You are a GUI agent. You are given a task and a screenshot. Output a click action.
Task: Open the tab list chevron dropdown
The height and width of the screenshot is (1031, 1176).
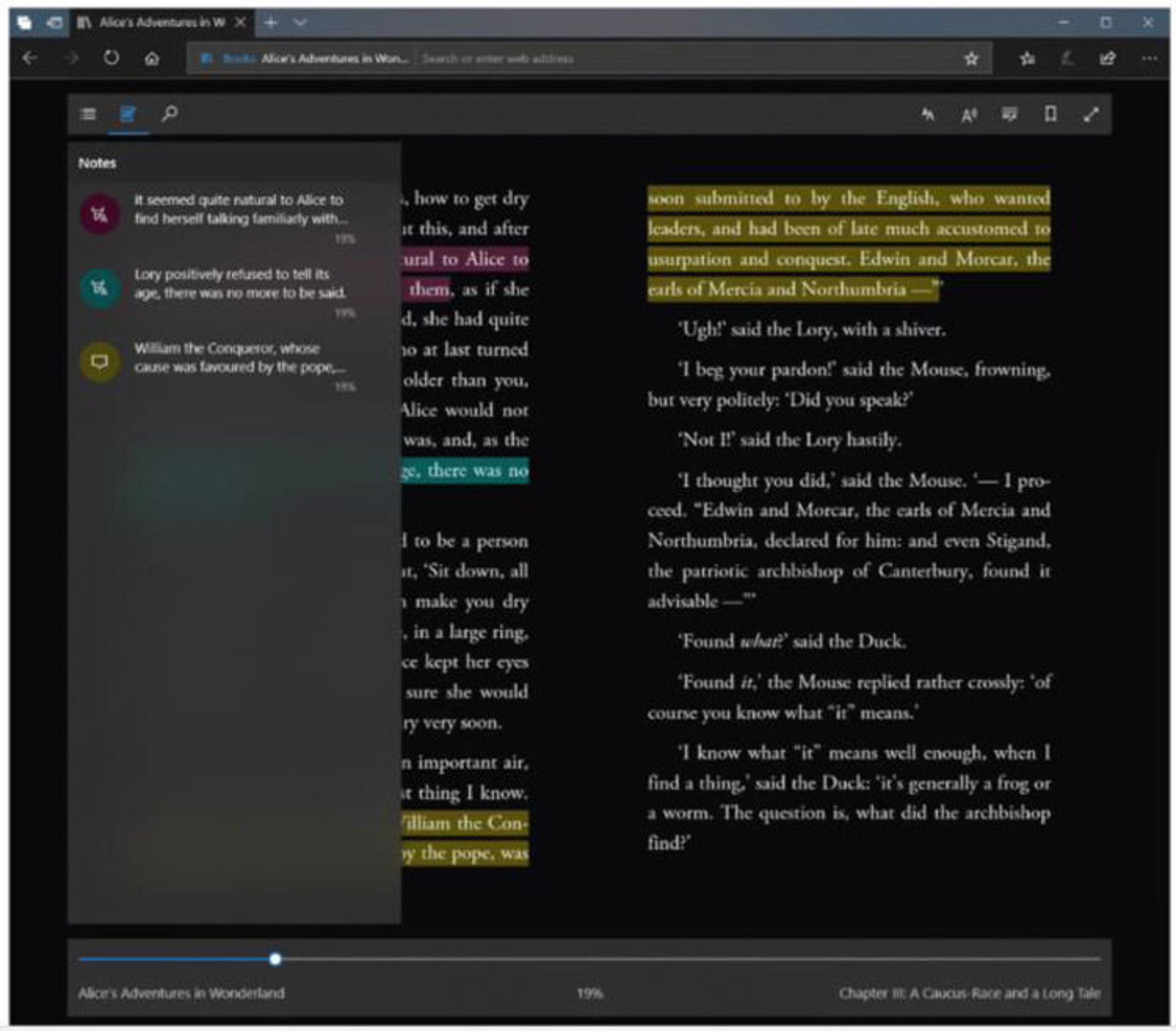(298, 22)
